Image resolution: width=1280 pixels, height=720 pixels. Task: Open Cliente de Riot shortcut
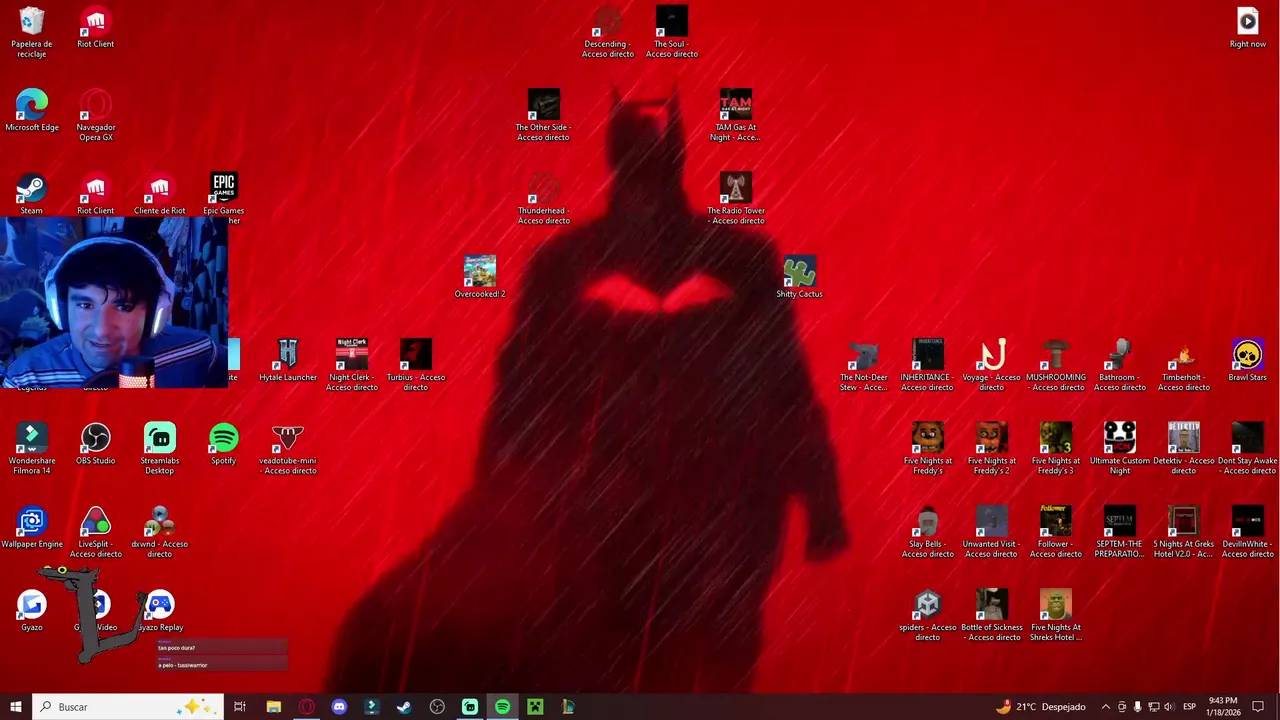pyautogui.click(x=160, y=194)
